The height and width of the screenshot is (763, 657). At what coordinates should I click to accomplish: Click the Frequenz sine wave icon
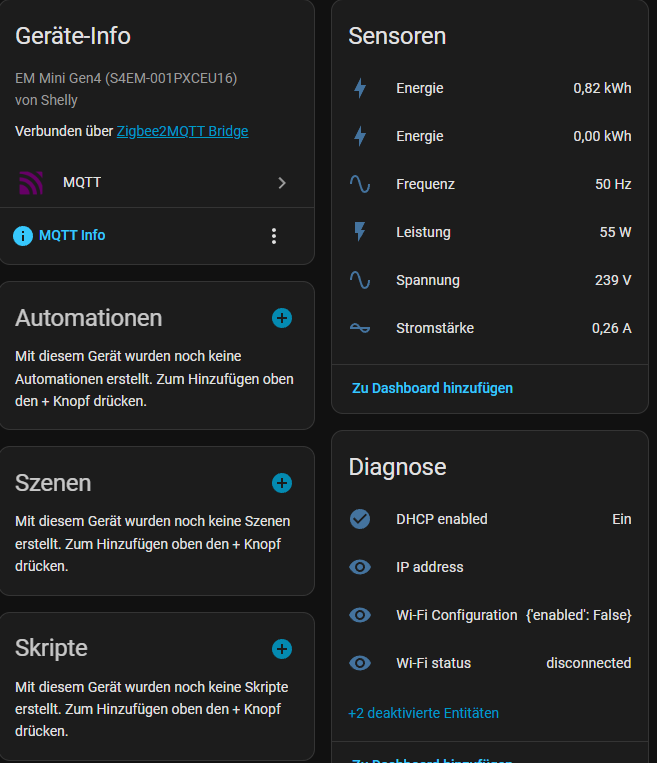click(x=360, y=184)
